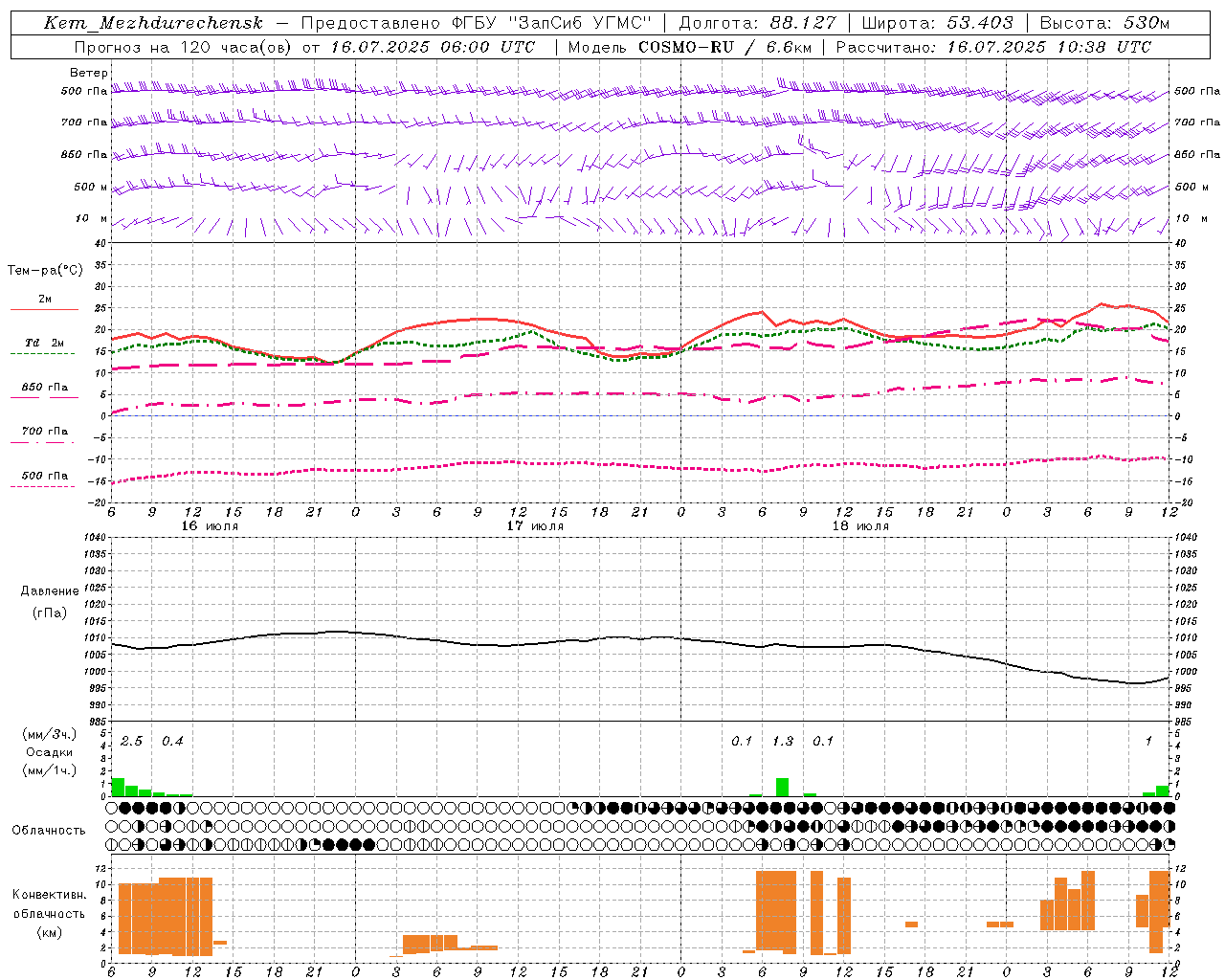Screen dimensions: 1225x980
Task: Click the dotted green line sample under Td 2м
Action: pos(43,354)
